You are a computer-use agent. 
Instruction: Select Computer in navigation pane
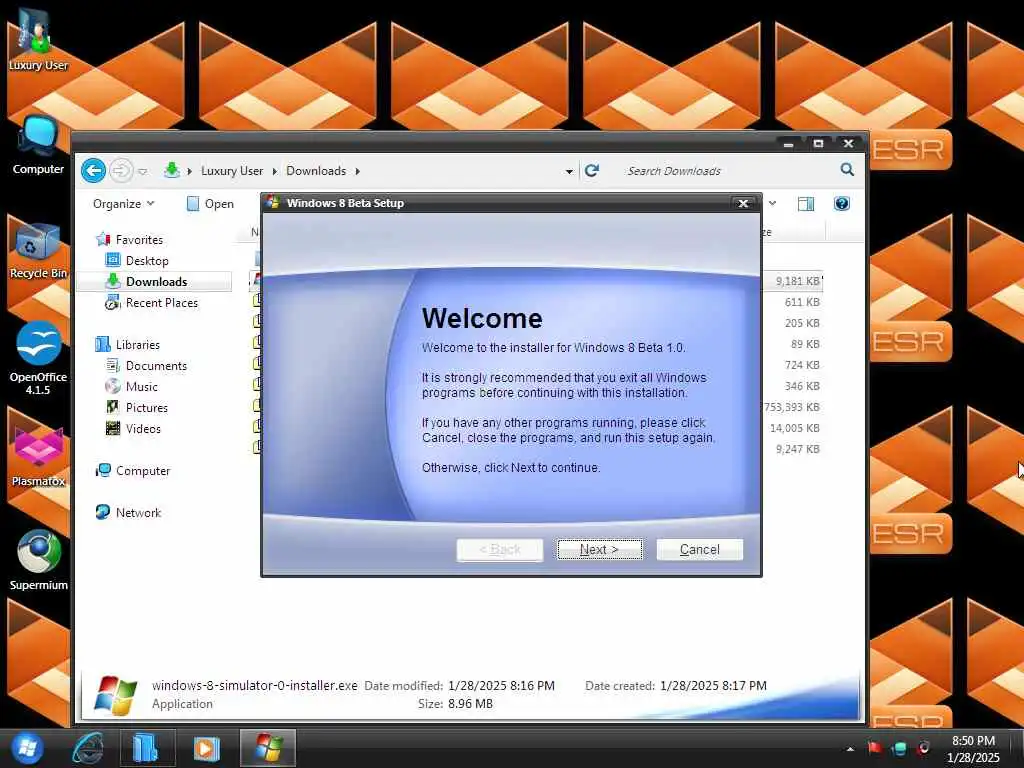click(x=133, y=470)
